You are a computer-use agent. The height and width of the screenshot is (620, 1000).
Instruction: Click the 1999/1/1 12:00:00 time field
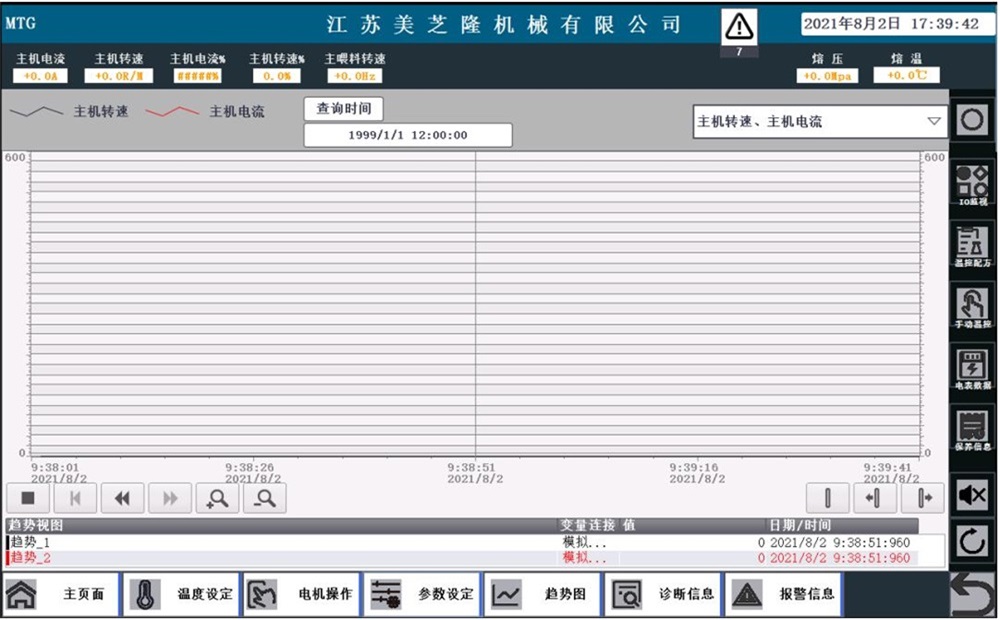click(x=407, y=135)
